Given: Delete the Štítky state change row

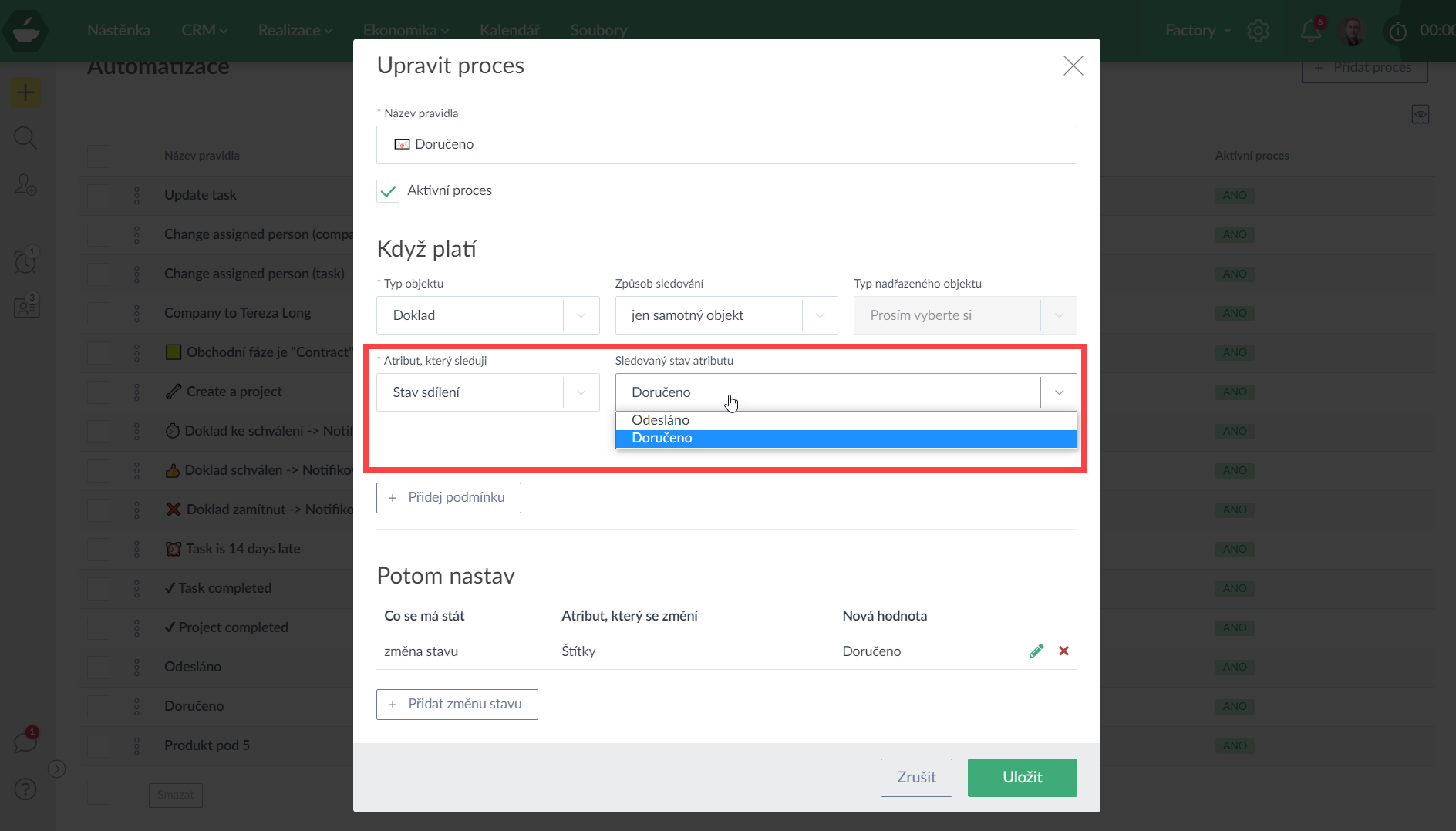Looking at the screenshot, I should [x=1063, y=651].
